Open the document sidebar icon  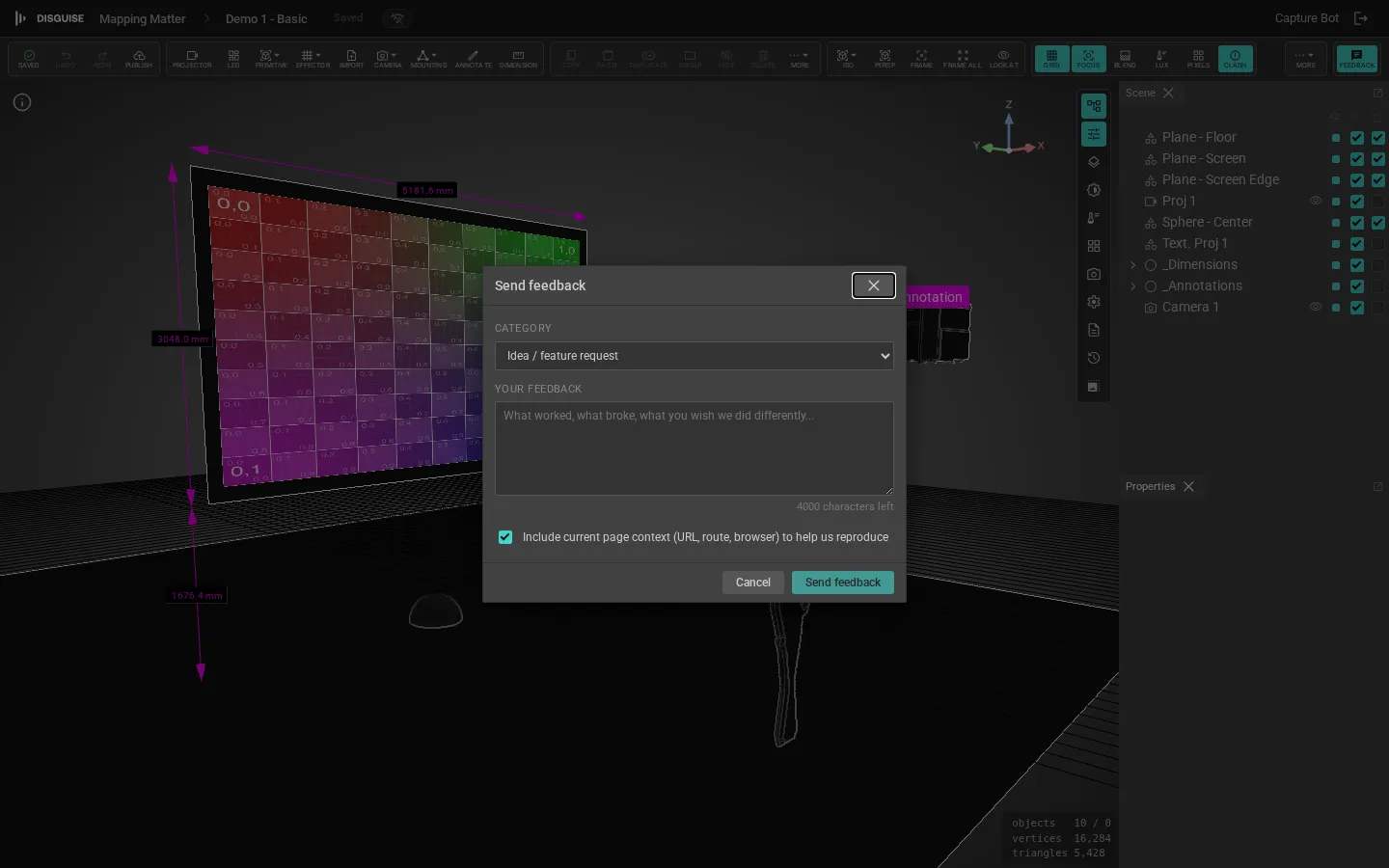point(1094,330)
